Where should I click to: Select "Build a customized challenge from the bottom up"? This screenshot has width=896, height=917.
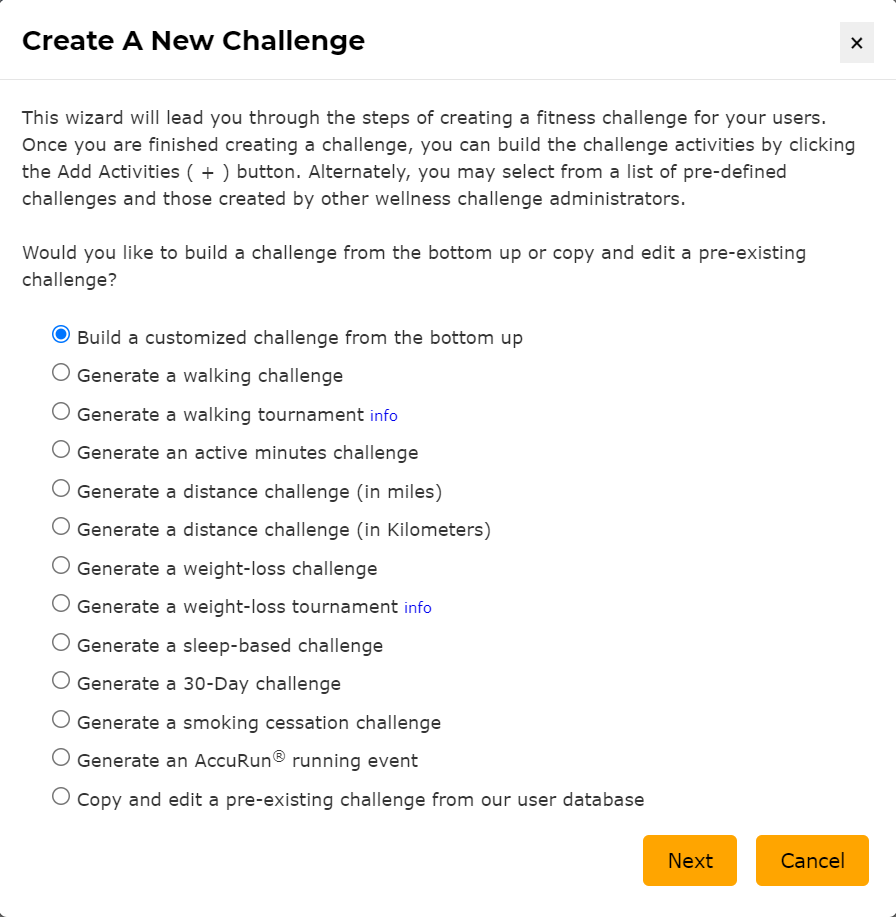click(60, 333)
